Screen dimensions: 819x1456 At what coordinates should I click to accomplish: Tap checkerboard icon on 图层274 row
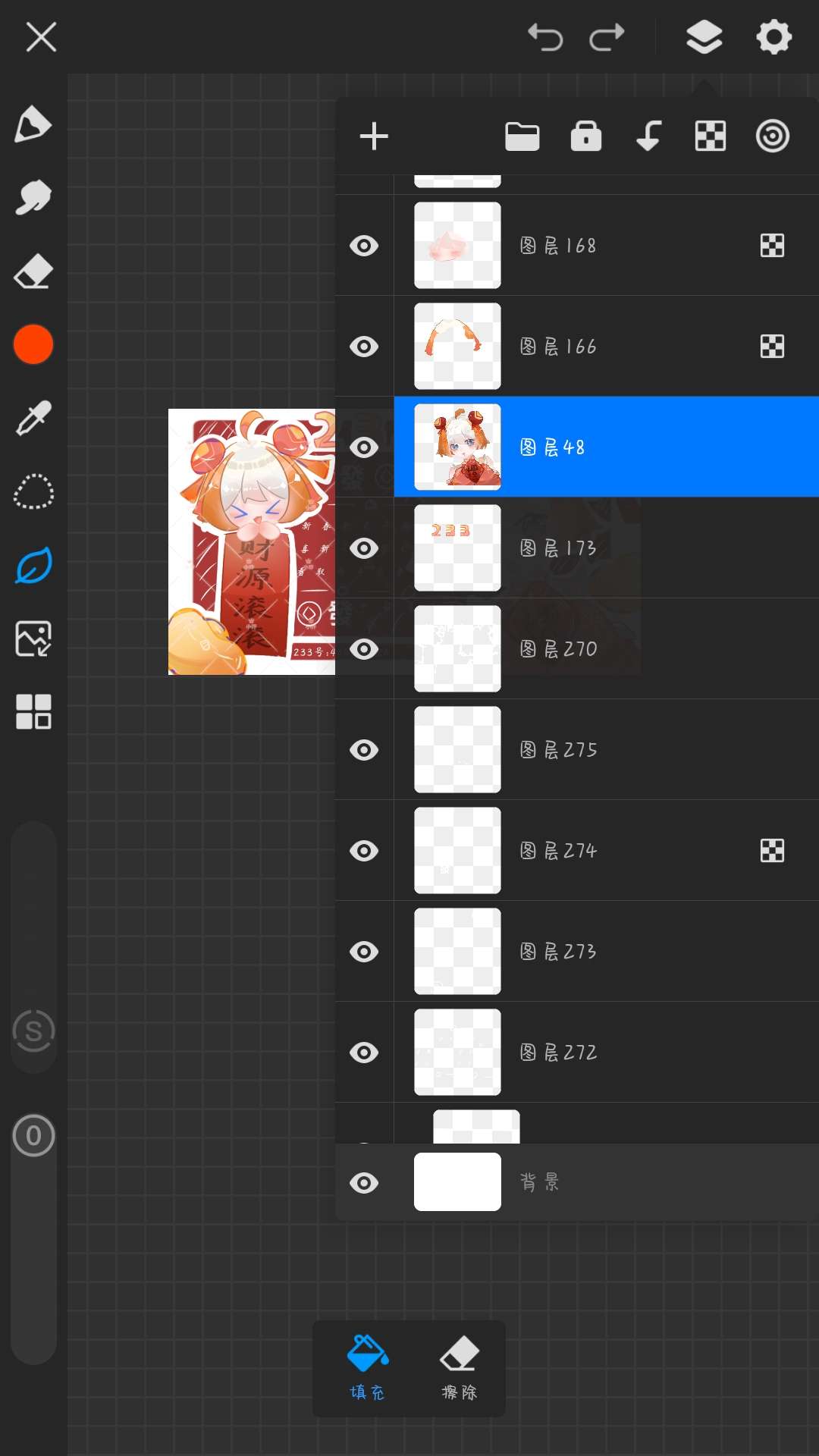[772, 851]
